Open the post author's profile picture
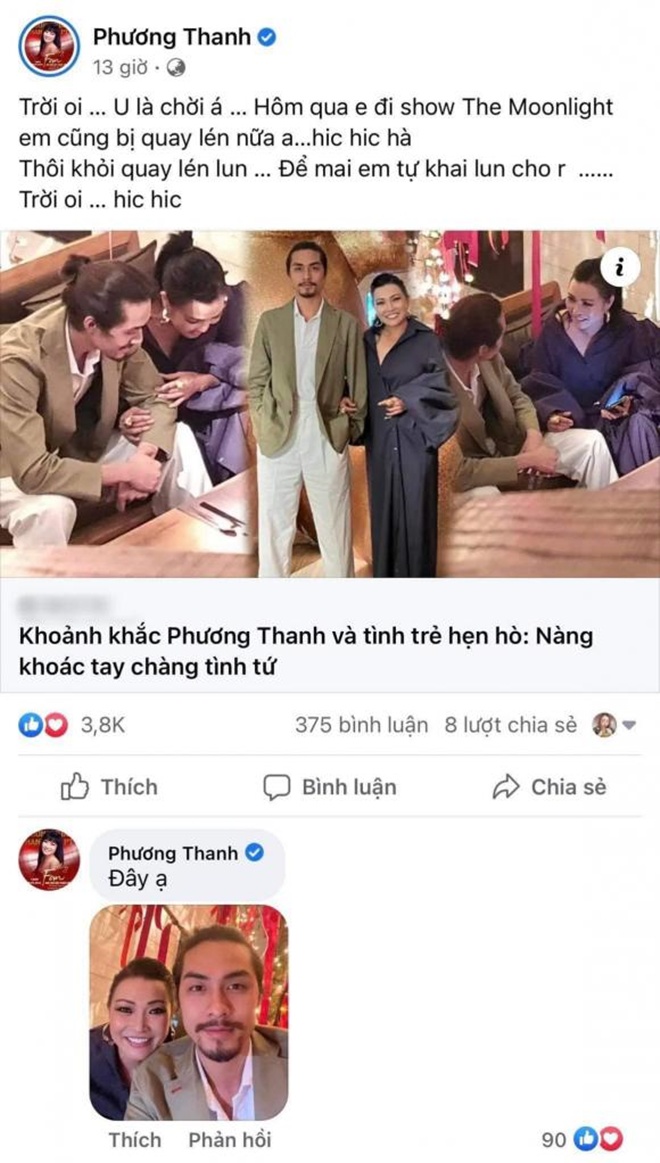This screenshot has width=660, height=1163. (49, 46)
